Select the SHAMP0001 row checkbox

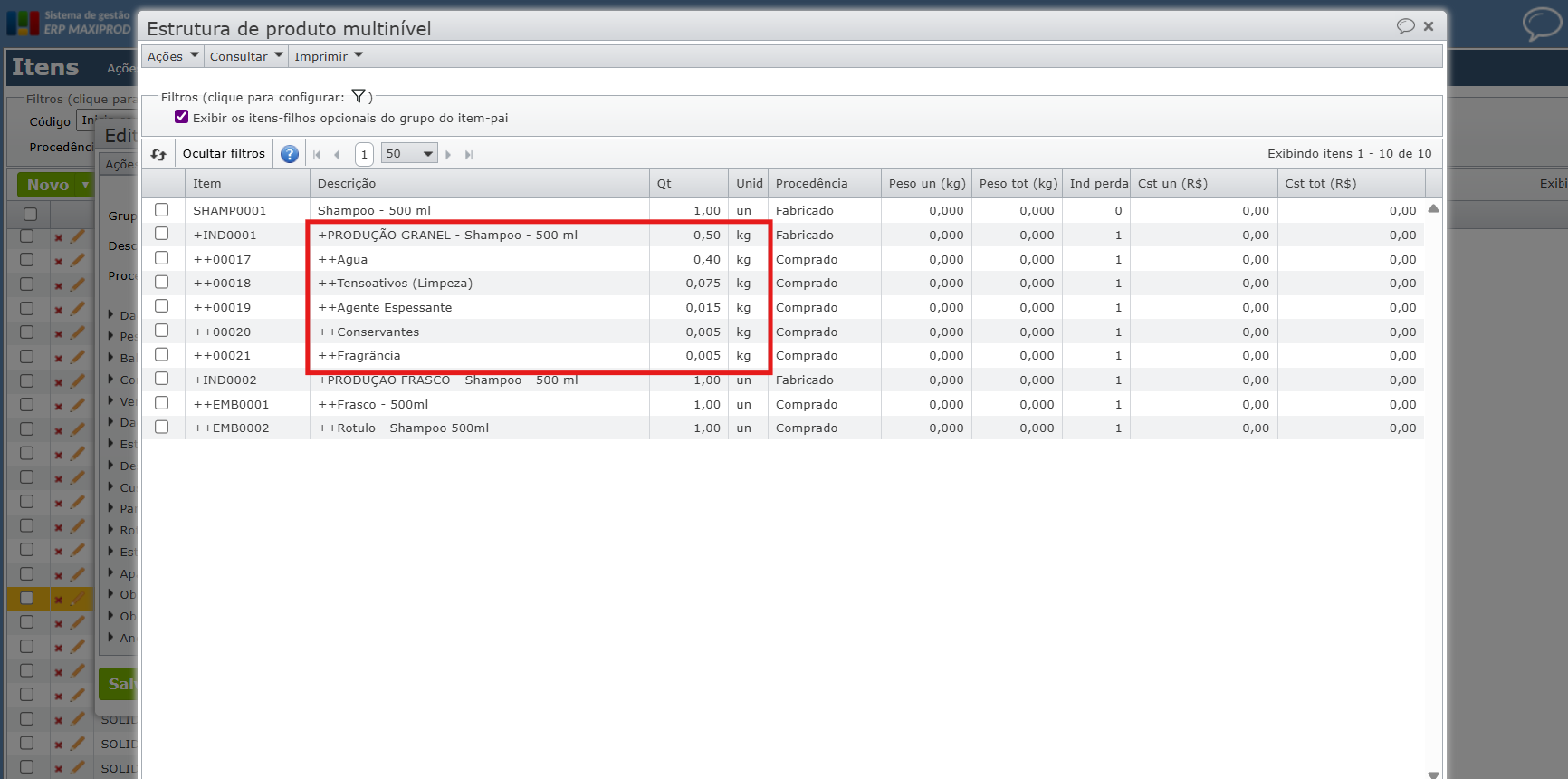click(x=162, y=210)
